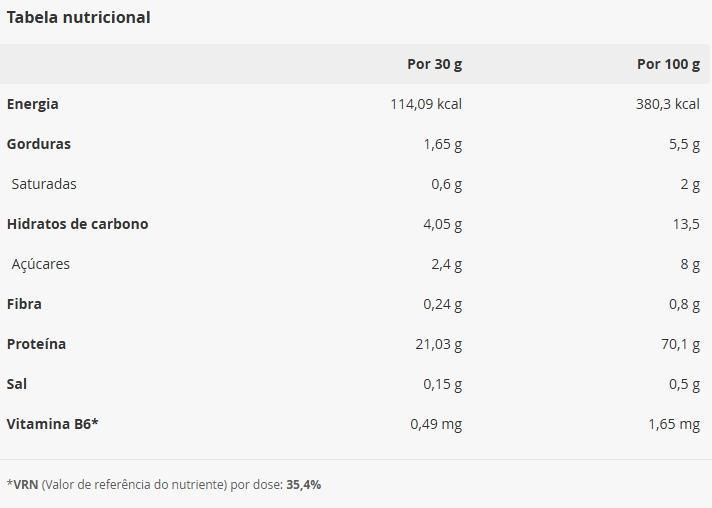This screenshot has height=508, width=712.
Task: Select the 114,09 kcal energy value
Action: click(x=426, y=104)
